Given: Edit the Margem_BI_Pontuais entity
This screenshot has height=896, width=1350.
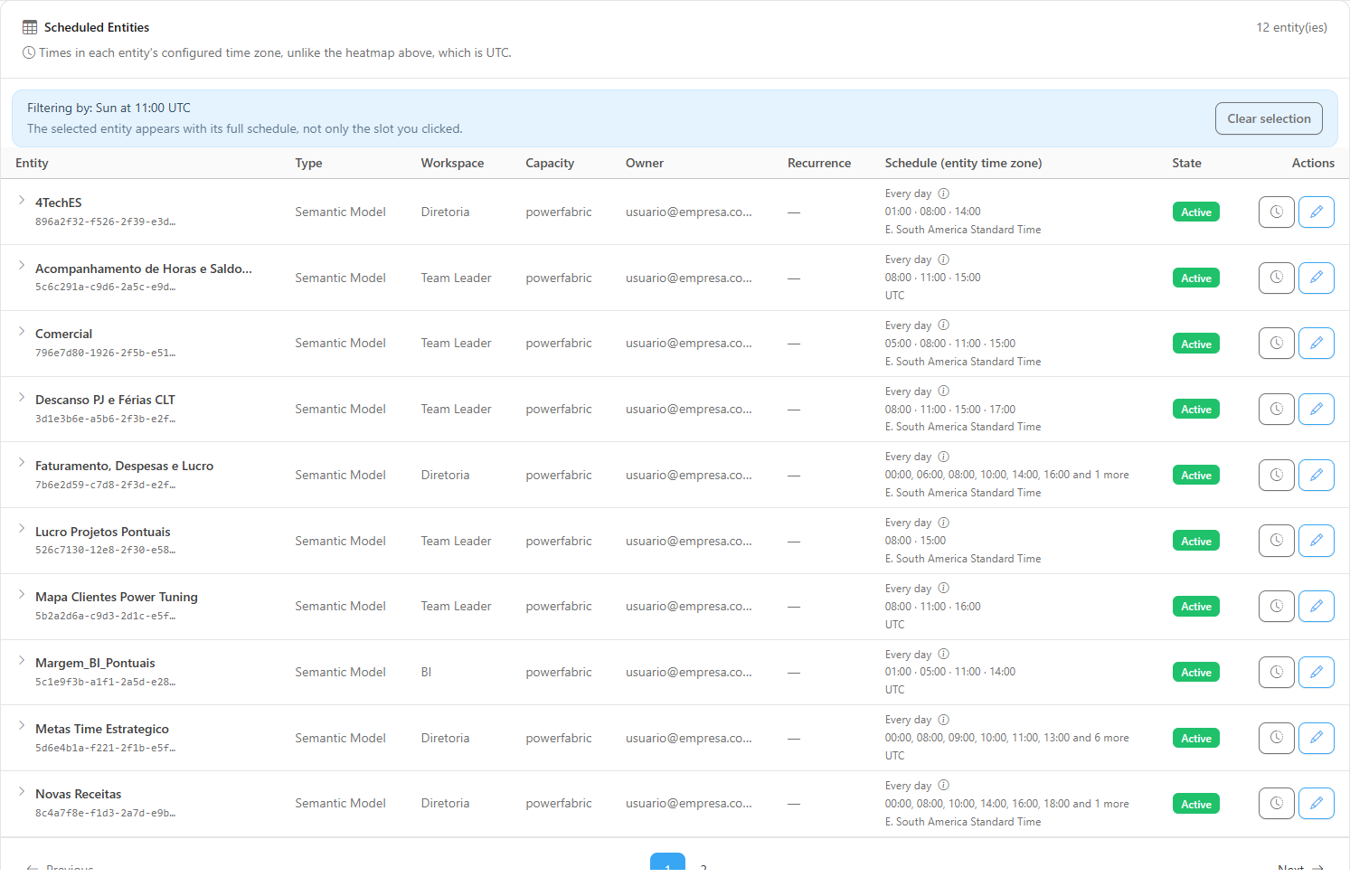Looking at the screenshot, I should [1316, 672].
